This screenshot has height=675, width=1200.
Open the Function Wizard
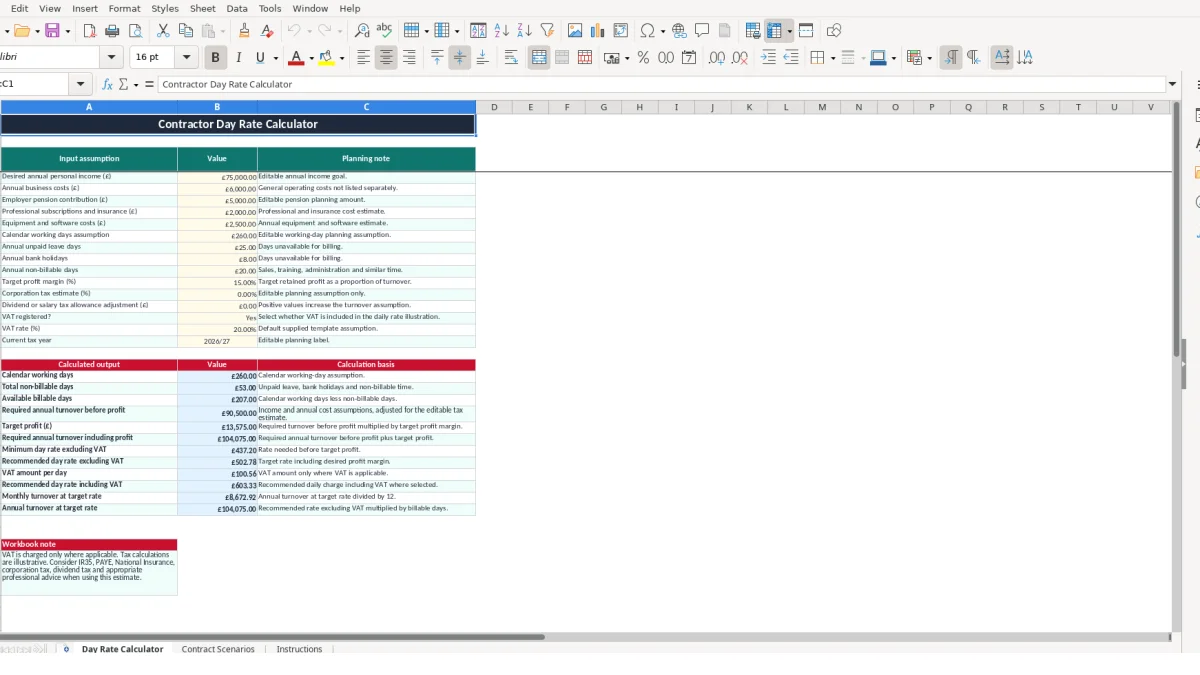(x=108, y=85)
